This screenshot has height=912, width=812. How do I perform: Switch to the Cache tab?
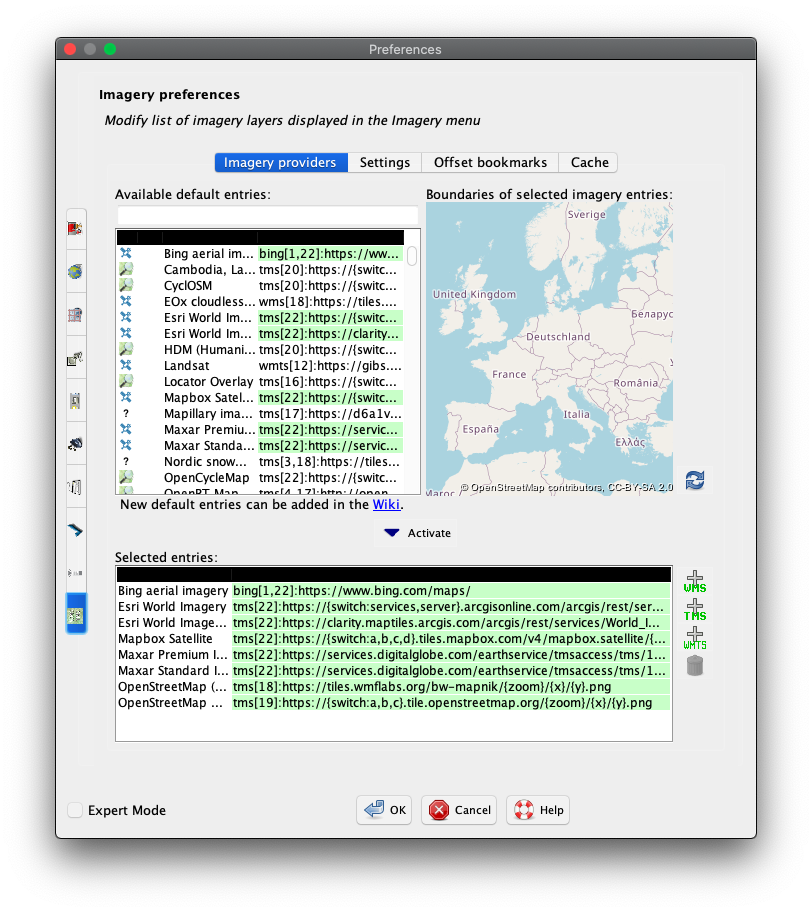click(x=589, y=162)
